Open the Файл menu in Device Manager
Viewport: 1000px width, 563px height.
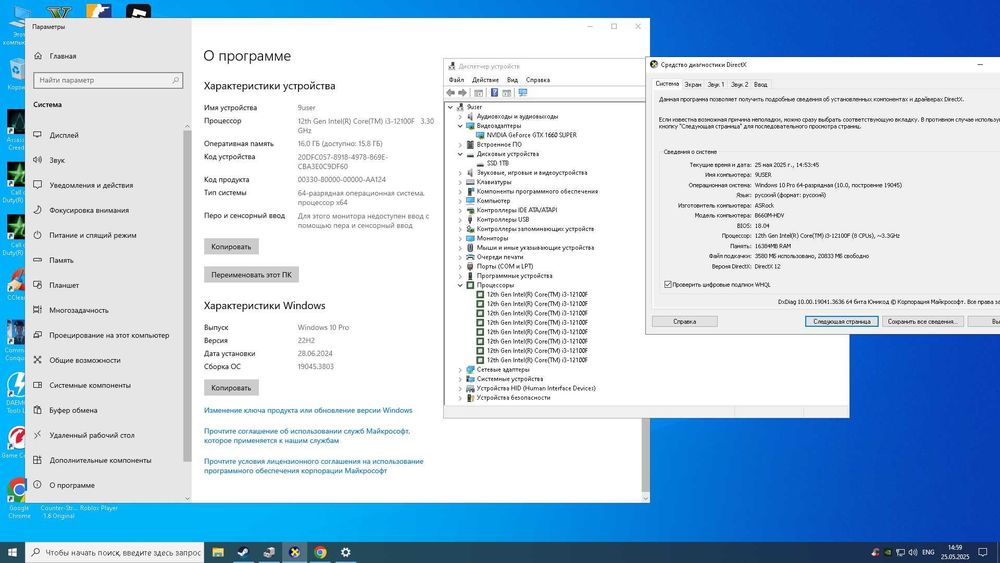point(456,80)
